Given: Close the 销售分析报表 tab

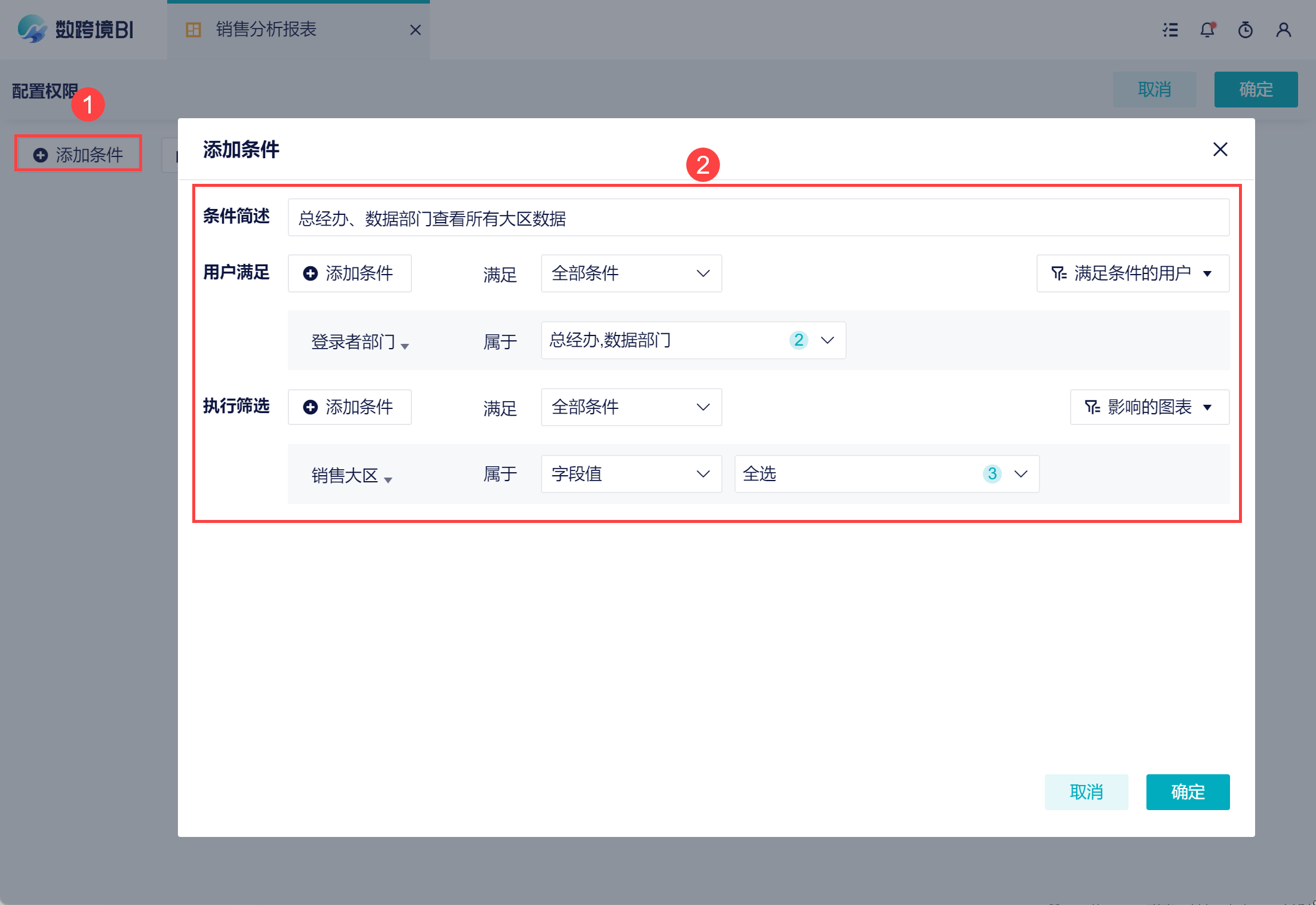Looking at the screenshot, I should (x=416, y=30).
